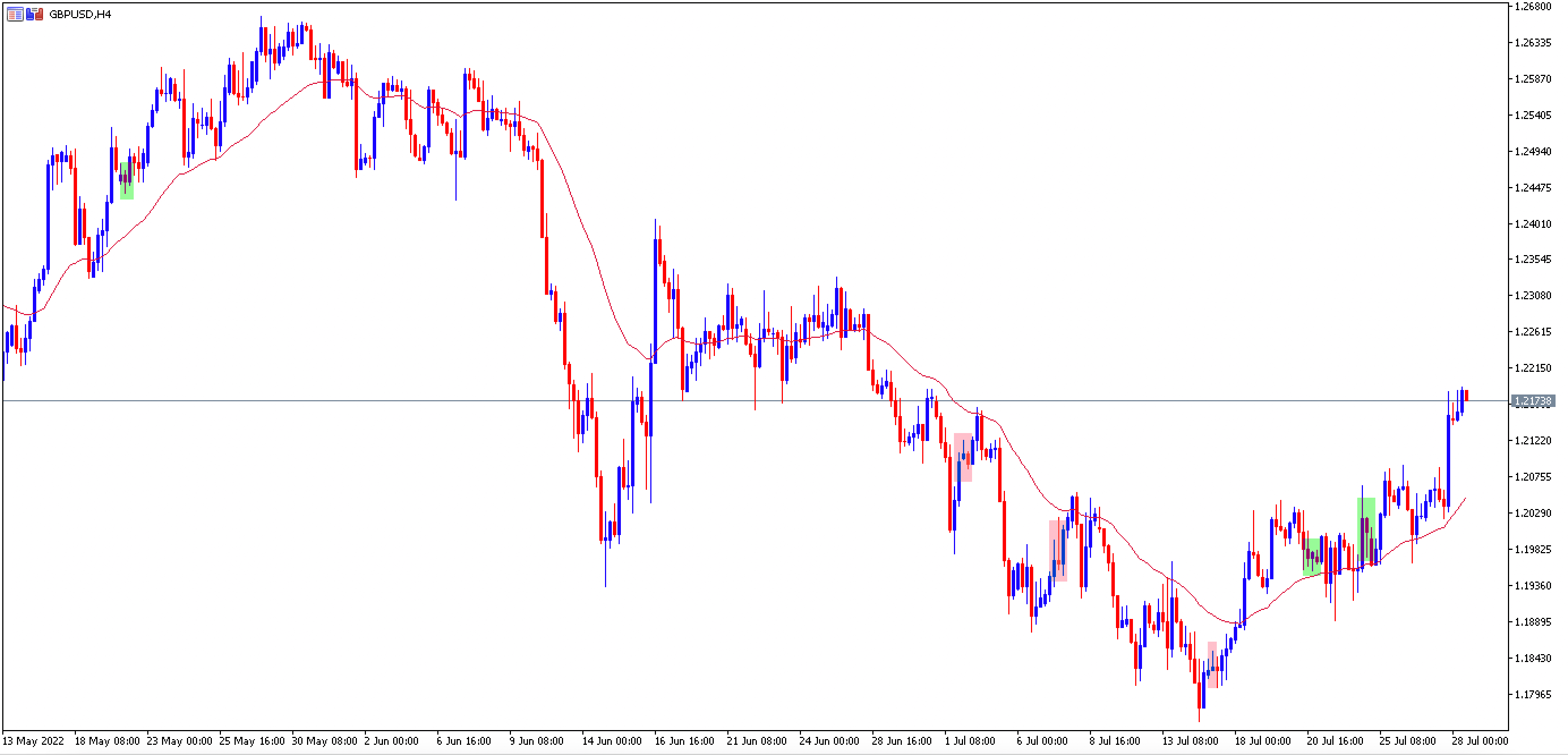Viewport: 1568px width, 755px height.
Task: Click the 1.22615 price scale label
Action: tap(1533, 332)
